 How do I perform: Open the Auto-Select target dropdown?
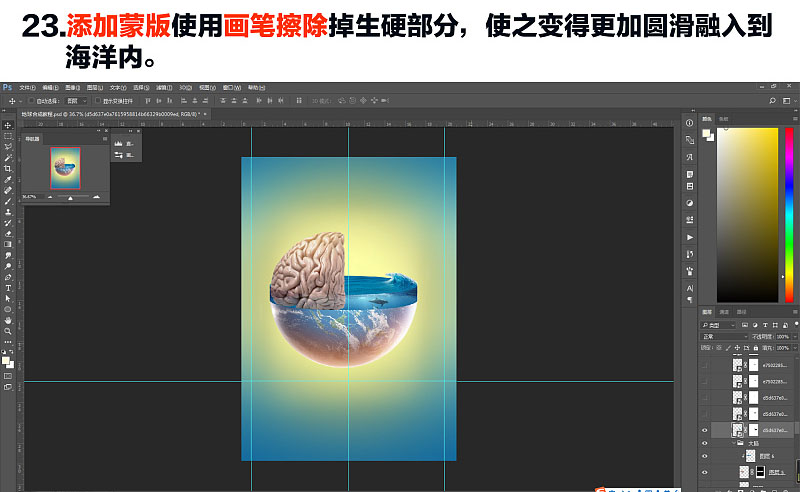tap(77, 101)
